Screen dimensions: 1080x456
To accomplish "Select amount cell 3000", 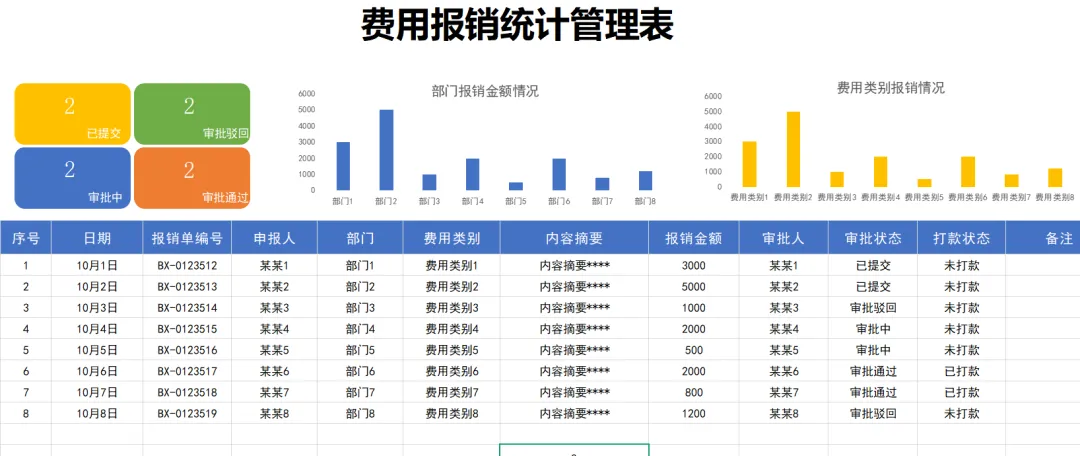I will pyautogui.click(x=694, y=265).
